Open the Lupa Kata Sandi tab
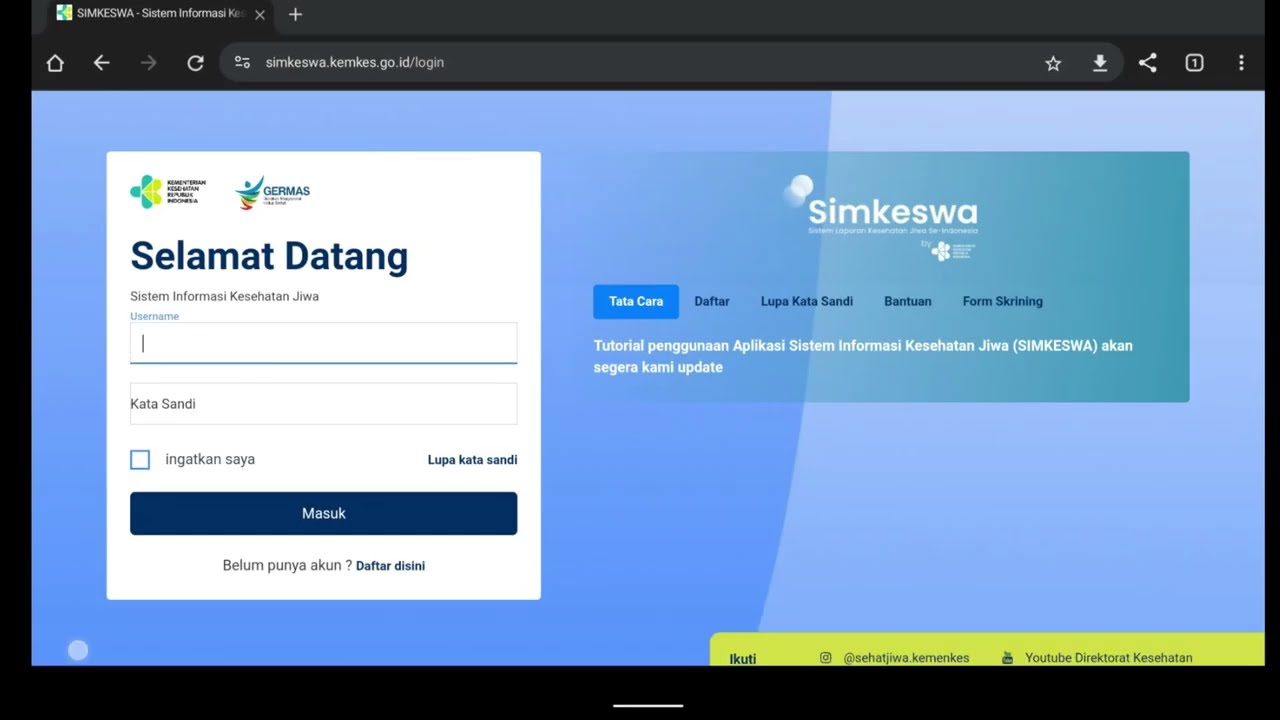The width and height of the screenshot is (1280, 720). point(807,301)
